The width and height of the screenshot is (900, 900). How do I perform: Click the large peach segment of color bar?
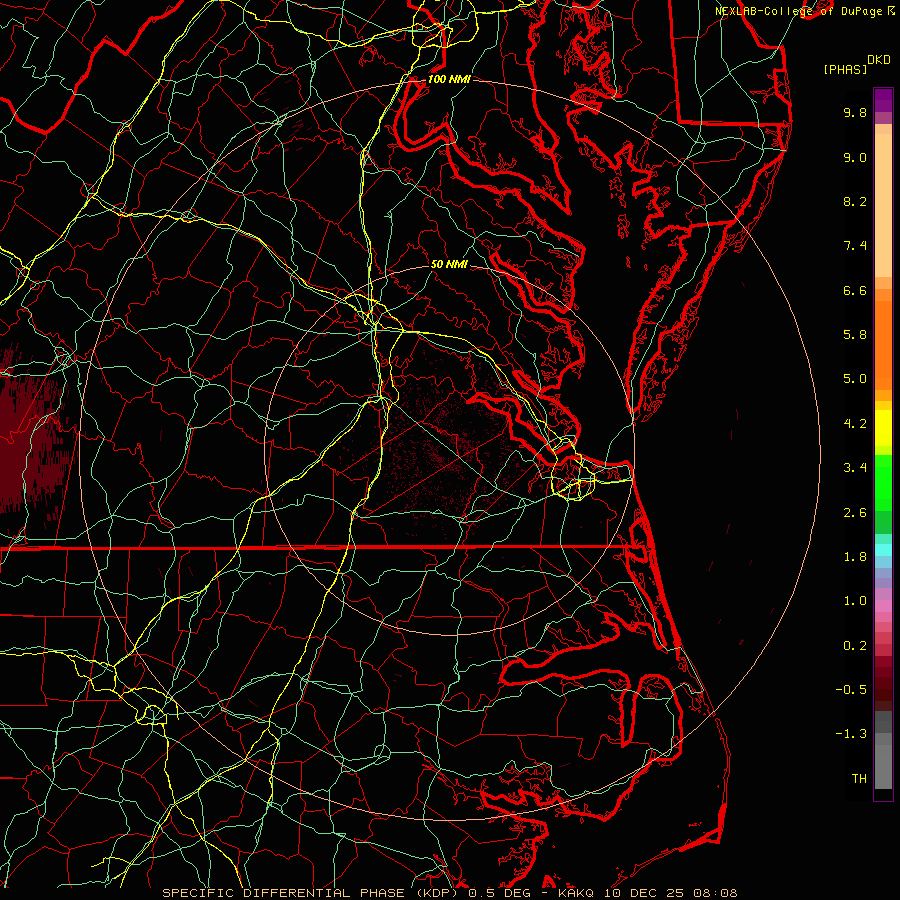click(883, 205)
